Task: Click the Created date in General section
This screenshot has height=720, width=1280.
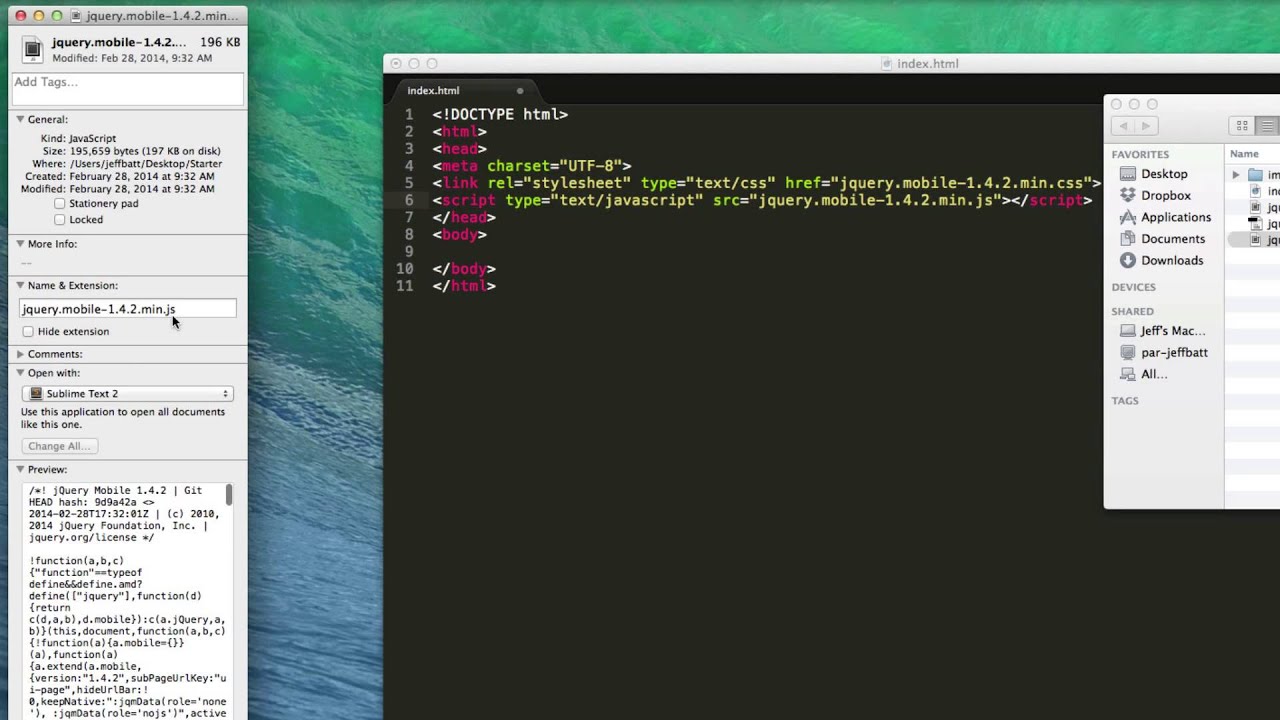Action: click(x=141, y=177)
